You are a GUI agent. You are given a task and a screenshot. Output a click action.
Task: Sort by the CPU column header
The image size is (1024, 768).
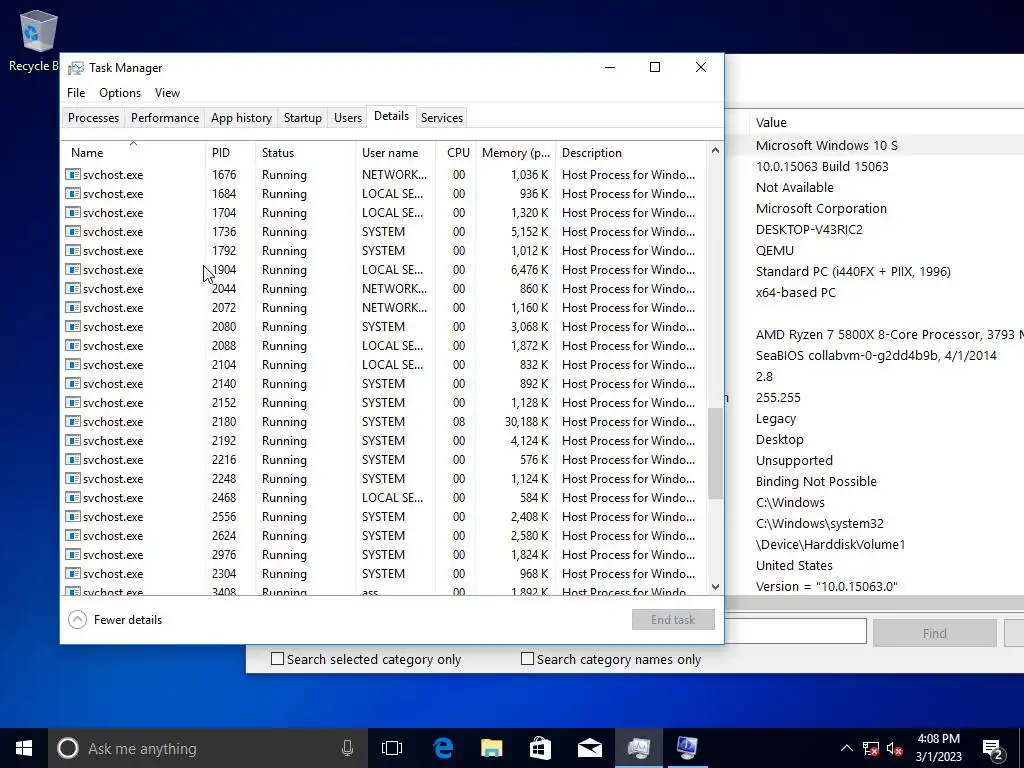click(x=456, y=152)
